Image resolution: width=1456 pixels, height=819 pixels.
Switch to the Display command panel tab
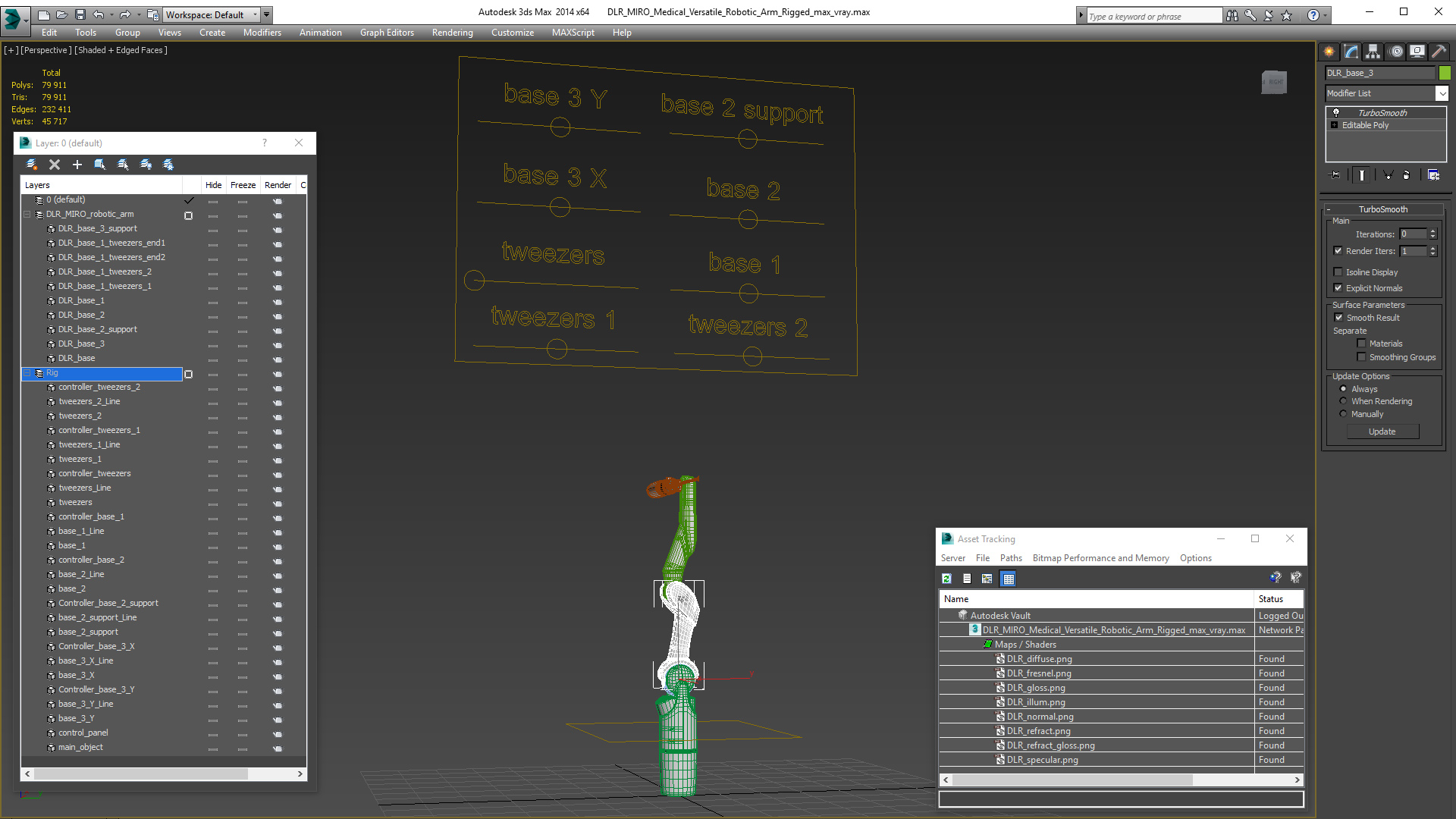pyautogui.click(x=1417, y=52)
